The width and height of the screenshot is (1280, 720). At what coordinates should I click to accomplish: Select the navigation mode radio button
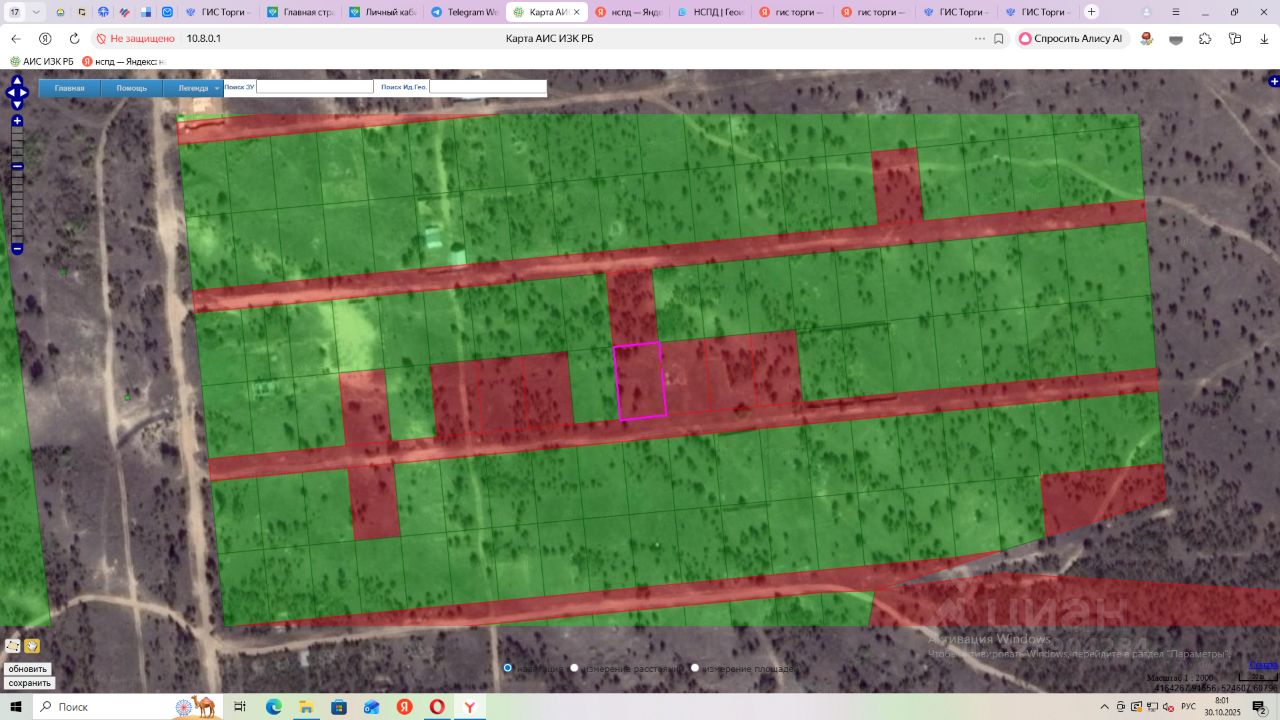507,668
